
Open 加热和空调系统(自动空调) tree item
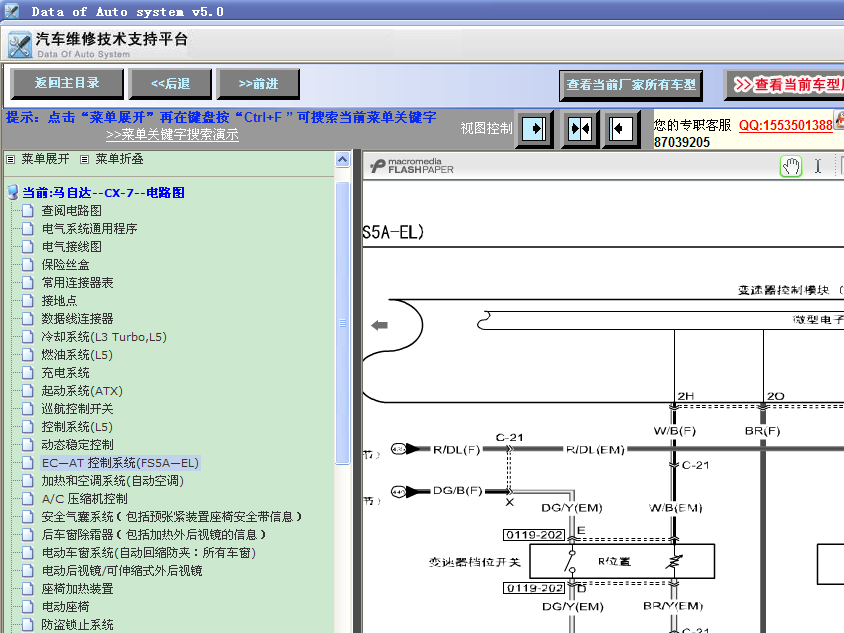tap(113, 481)
